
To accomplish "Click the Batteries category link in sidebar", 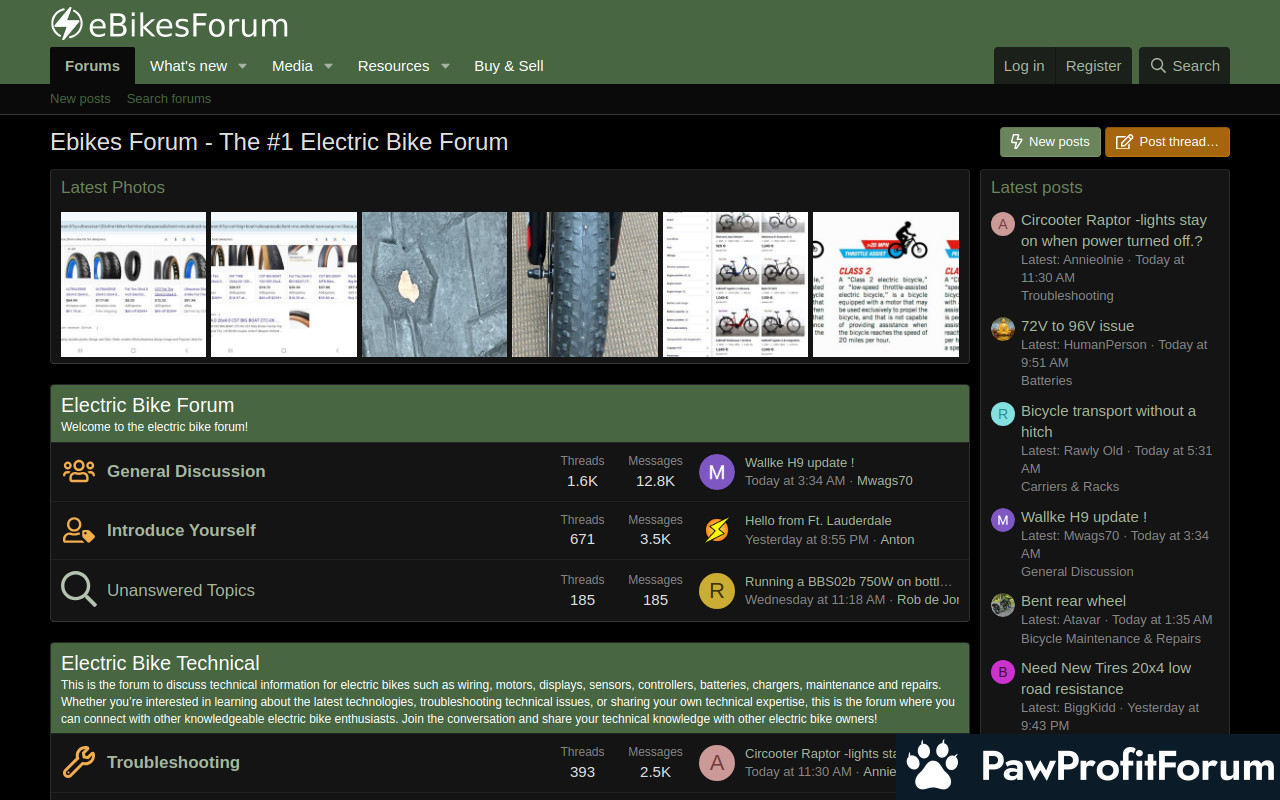I will tap(1046, 380).
